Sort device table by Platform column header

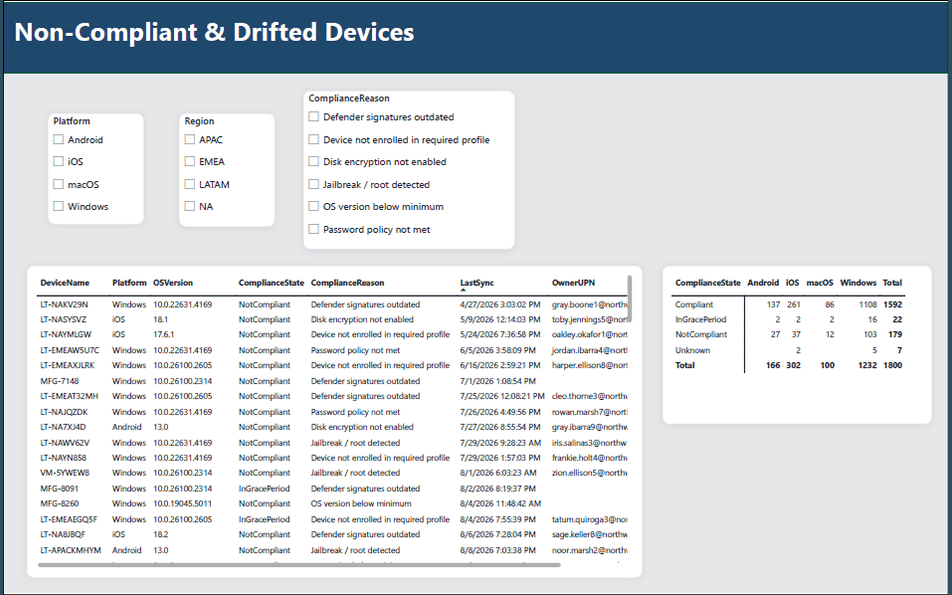(x=129, y=283)
